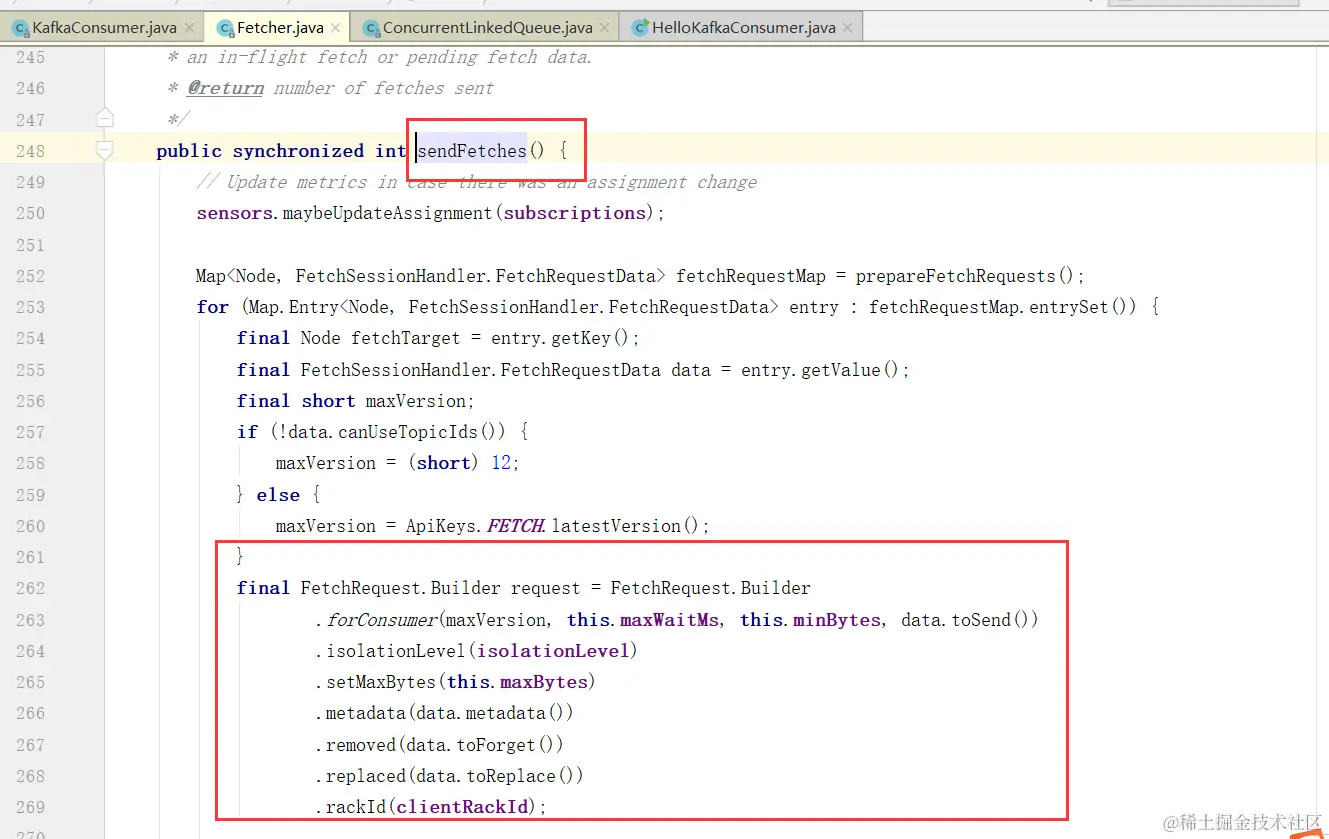Close the HelloKafkaConsumer.java tab
The height and width of the screenshot is (839, 1329).
(847, 28)
